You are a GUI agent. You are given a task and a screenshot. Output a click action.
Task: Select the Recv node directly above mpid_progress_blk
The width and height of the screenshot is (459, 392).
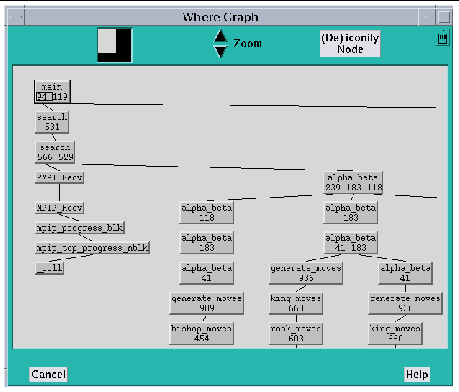tap(59, 208)
